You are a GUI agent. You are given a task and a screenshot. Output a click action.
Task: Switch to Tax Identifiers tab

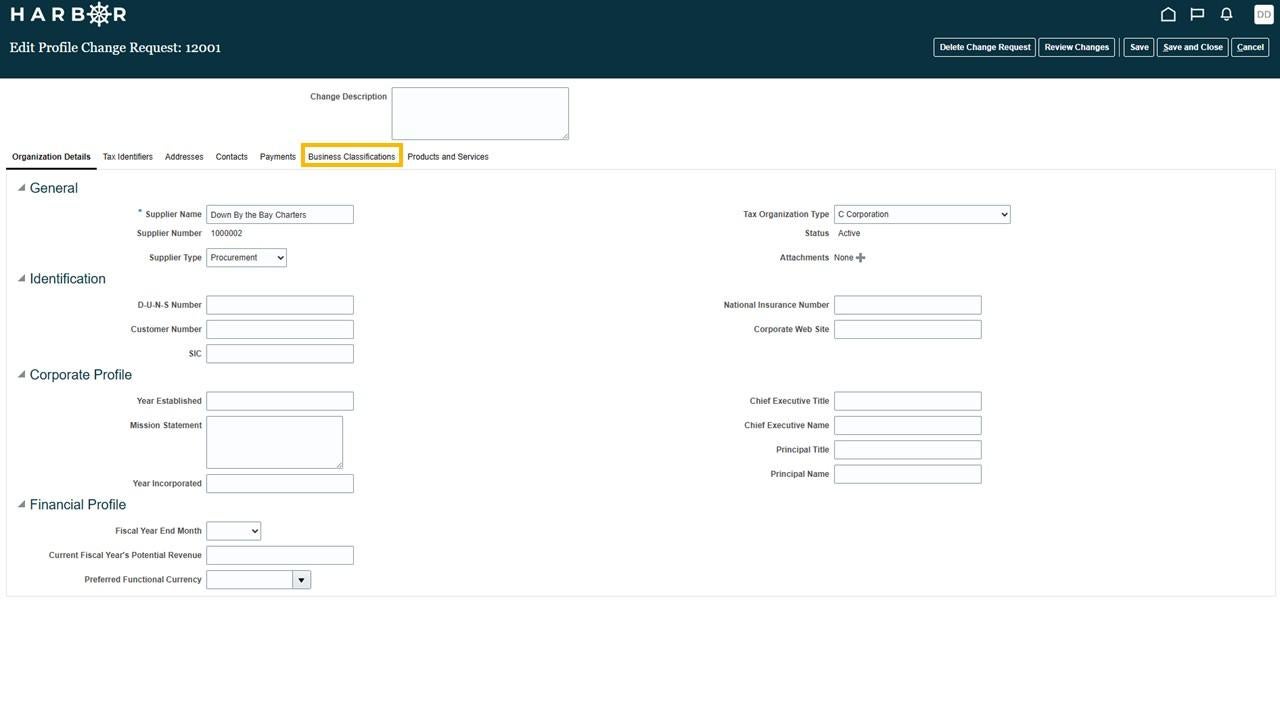point(128,157)
